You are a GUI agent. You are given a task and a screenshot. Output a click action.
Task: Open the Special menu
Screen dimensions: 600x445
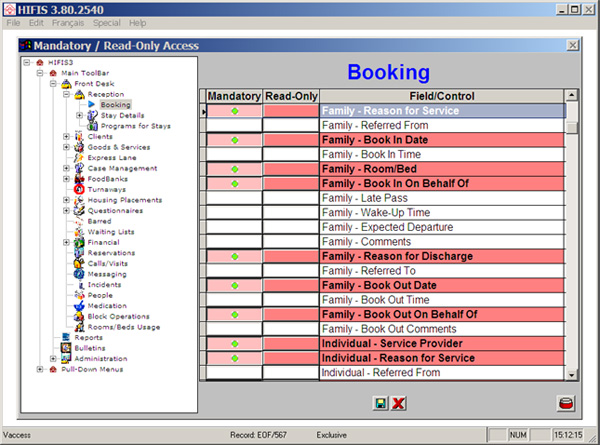point(107,22)
